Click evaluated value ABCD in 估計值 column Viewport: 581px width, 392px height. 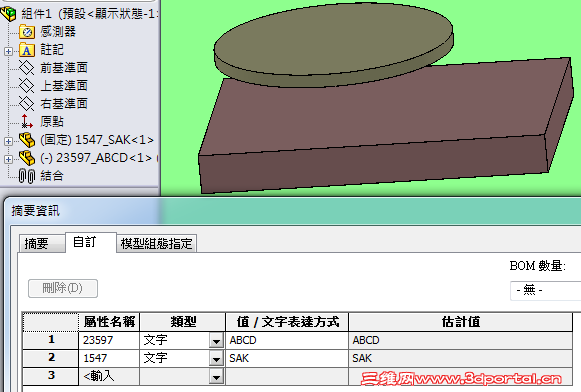click(461, 340)
